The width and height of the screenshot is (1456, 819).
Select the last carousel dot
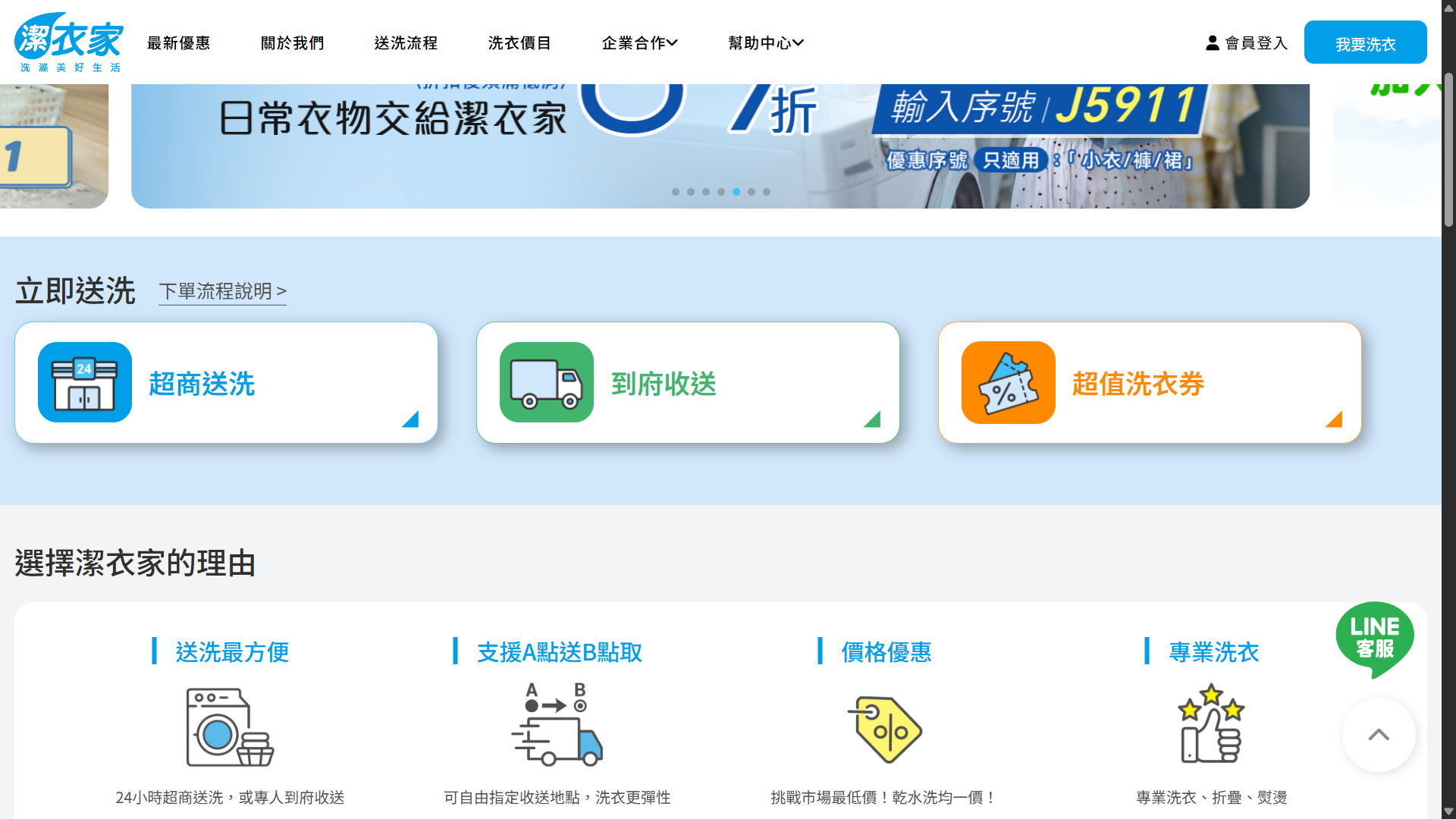[767, 192]
